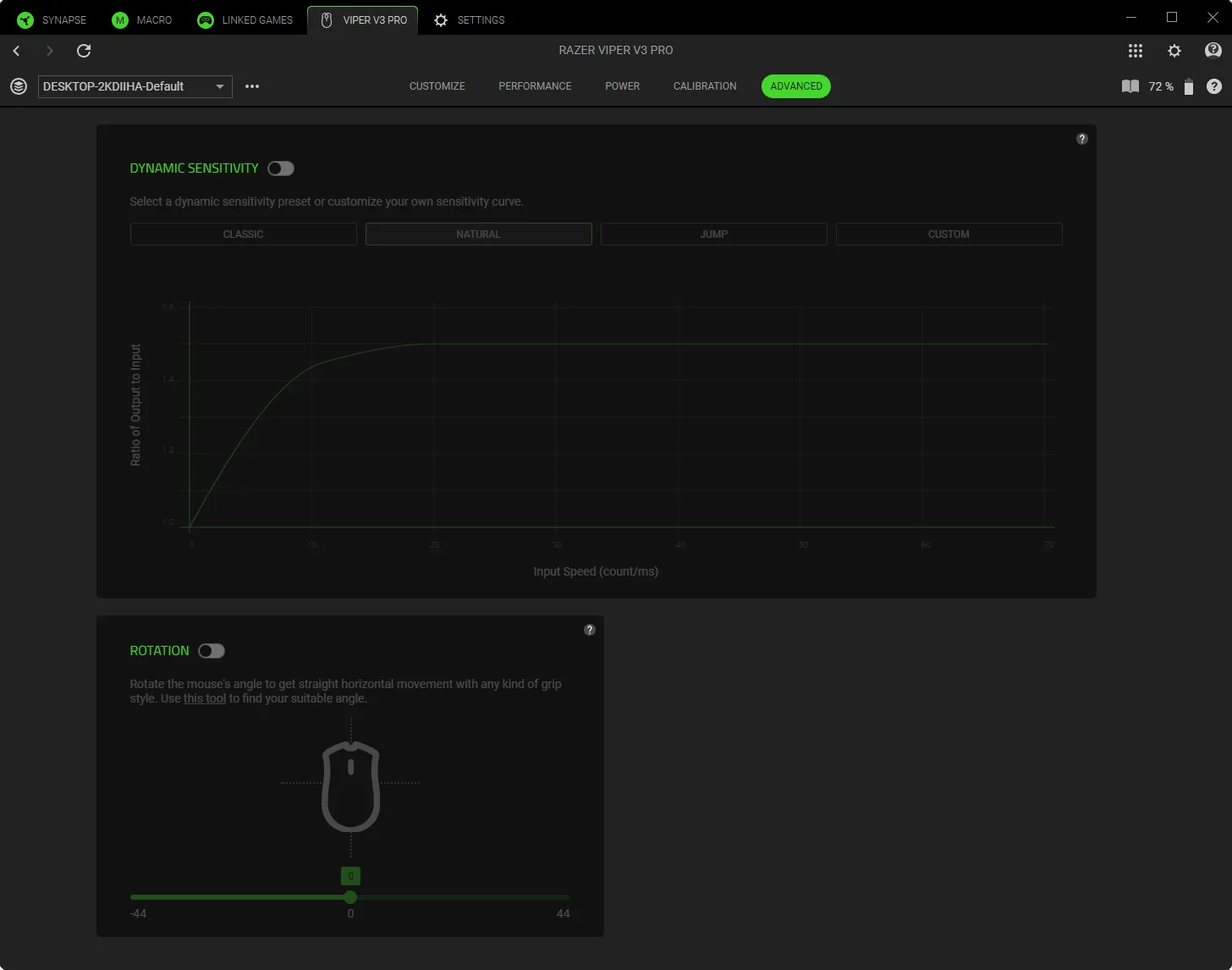
Task: Open the Power section
Action: [623, 86]
